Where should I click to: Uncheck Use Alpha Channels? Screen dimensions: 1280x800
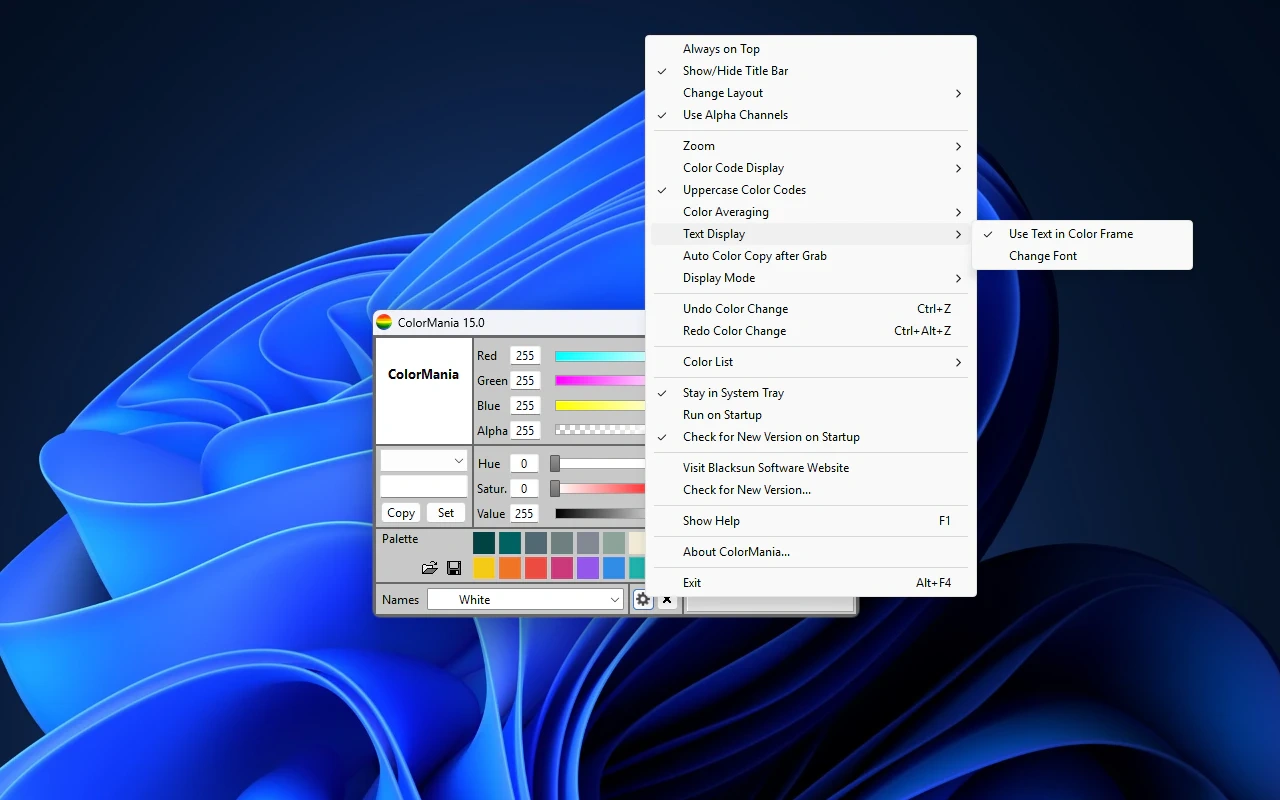[x=735, y=115]
